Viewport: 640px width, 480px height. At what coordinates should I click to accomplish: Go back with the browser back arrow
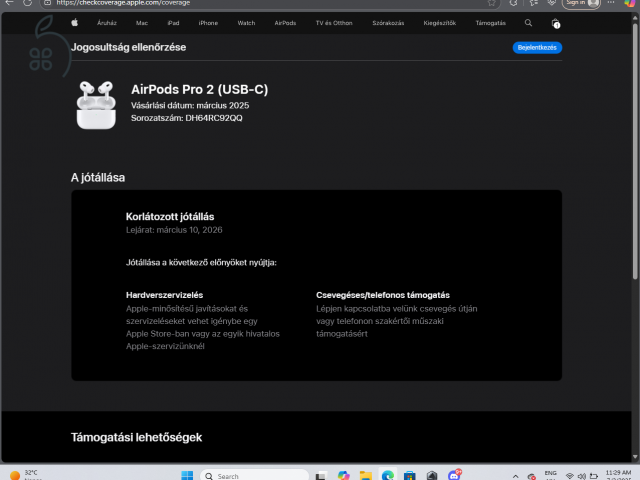[9, 2]
